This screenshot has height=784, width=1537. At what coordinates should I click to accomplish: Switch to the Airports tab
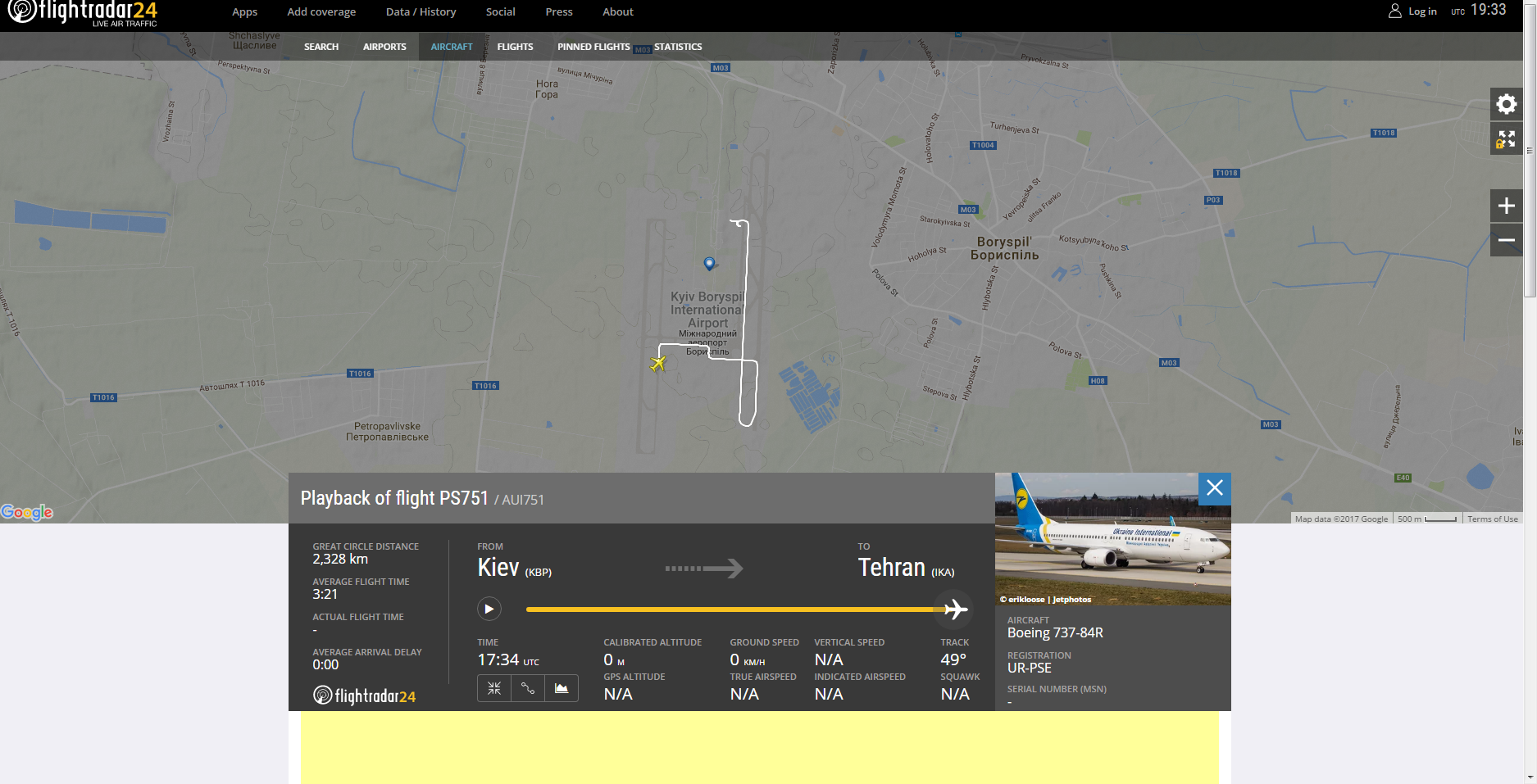pos(384,47)
